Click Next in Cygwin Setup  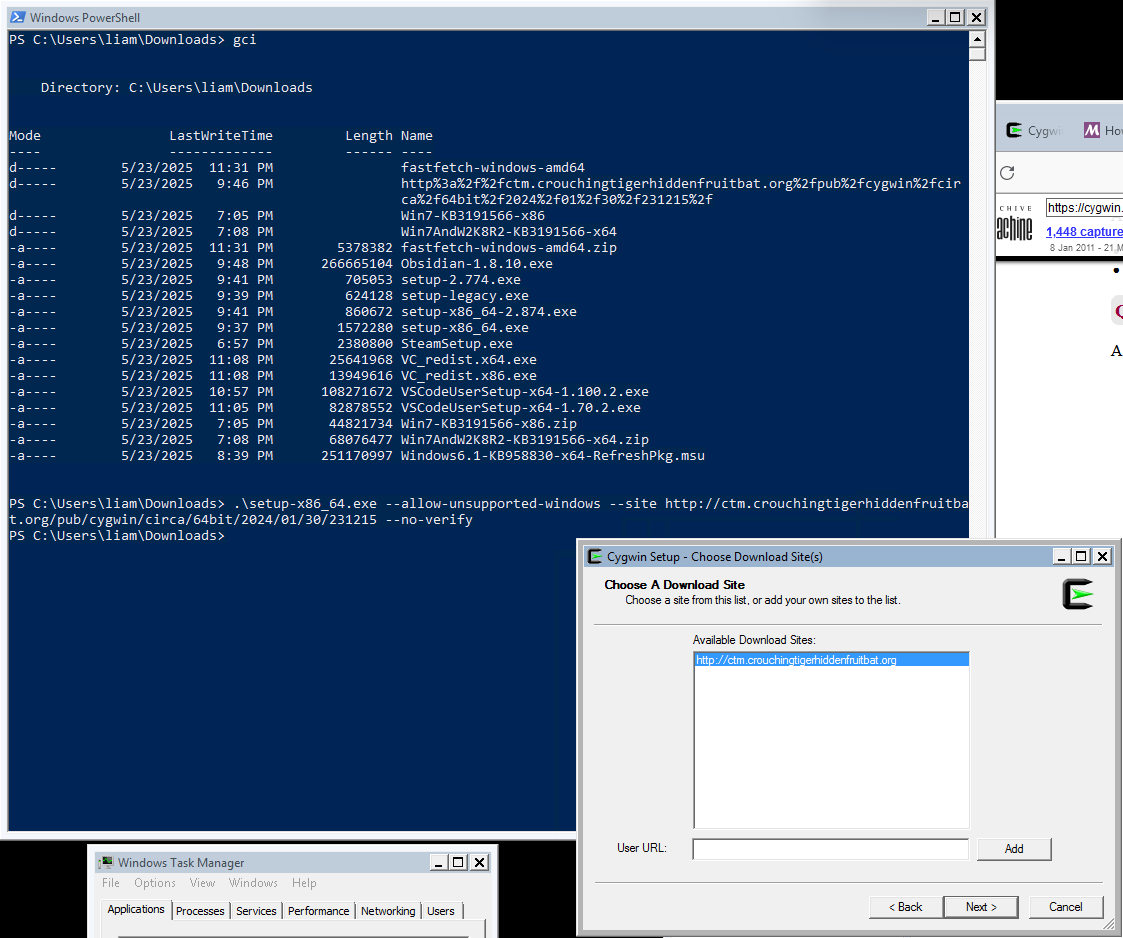981,906
